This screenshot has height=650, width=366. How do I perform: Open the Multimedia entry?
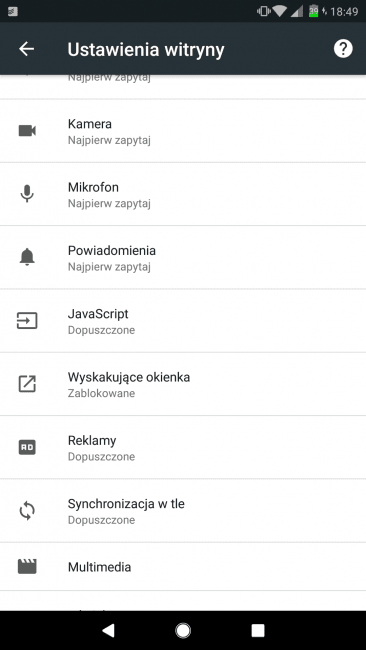tap(183, 567)
